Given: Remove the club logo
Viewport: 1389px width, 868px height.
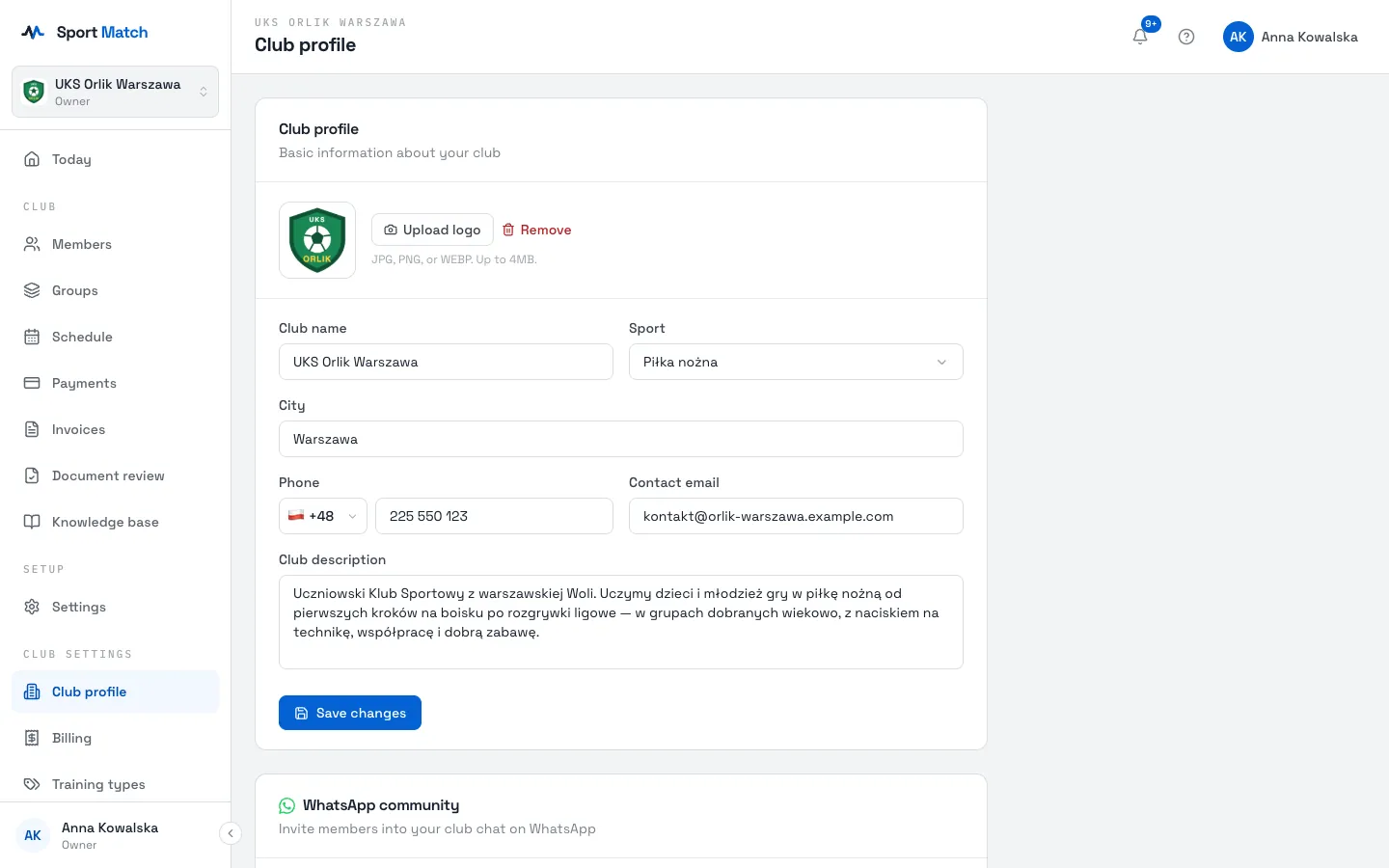Looking at the screenshot, I should pos(537,230).
